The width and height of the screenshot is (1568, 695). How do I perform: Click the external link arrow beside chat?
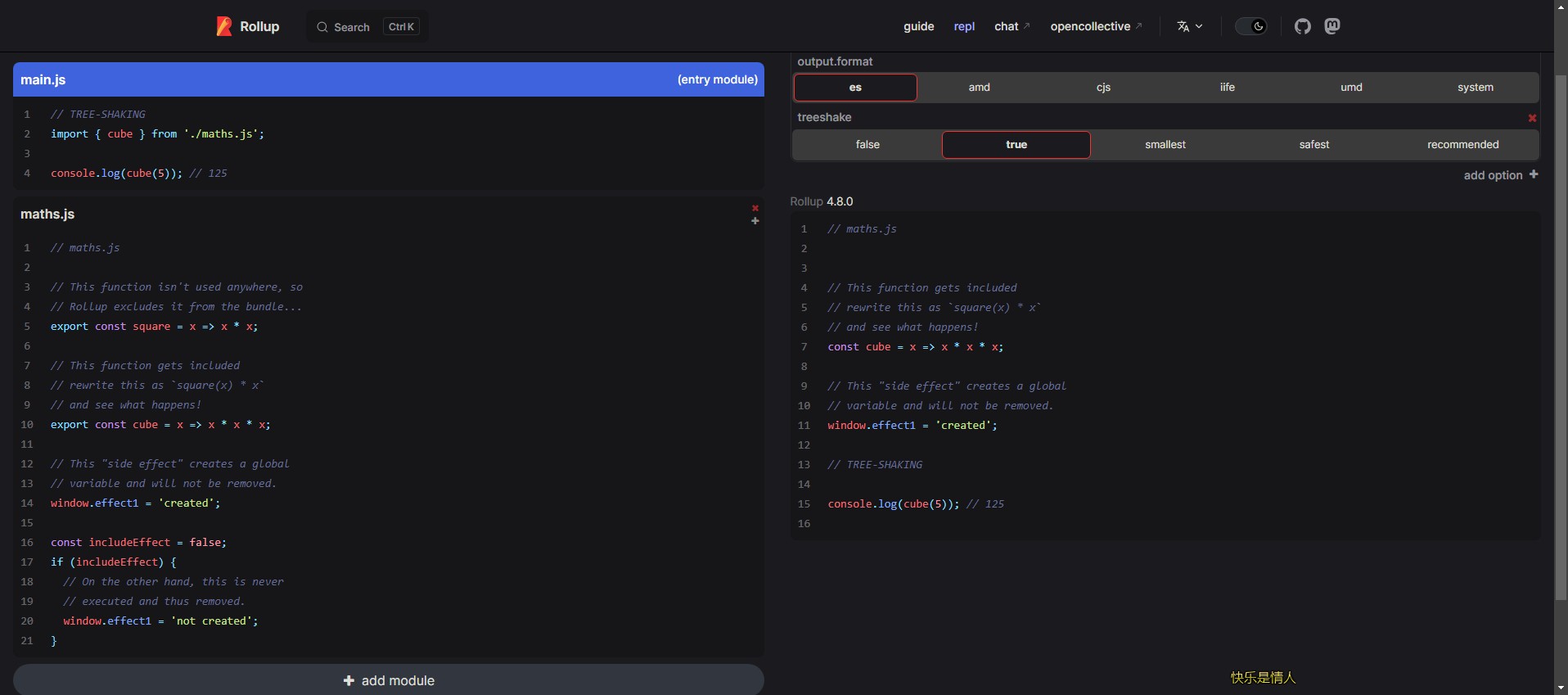1027,26
